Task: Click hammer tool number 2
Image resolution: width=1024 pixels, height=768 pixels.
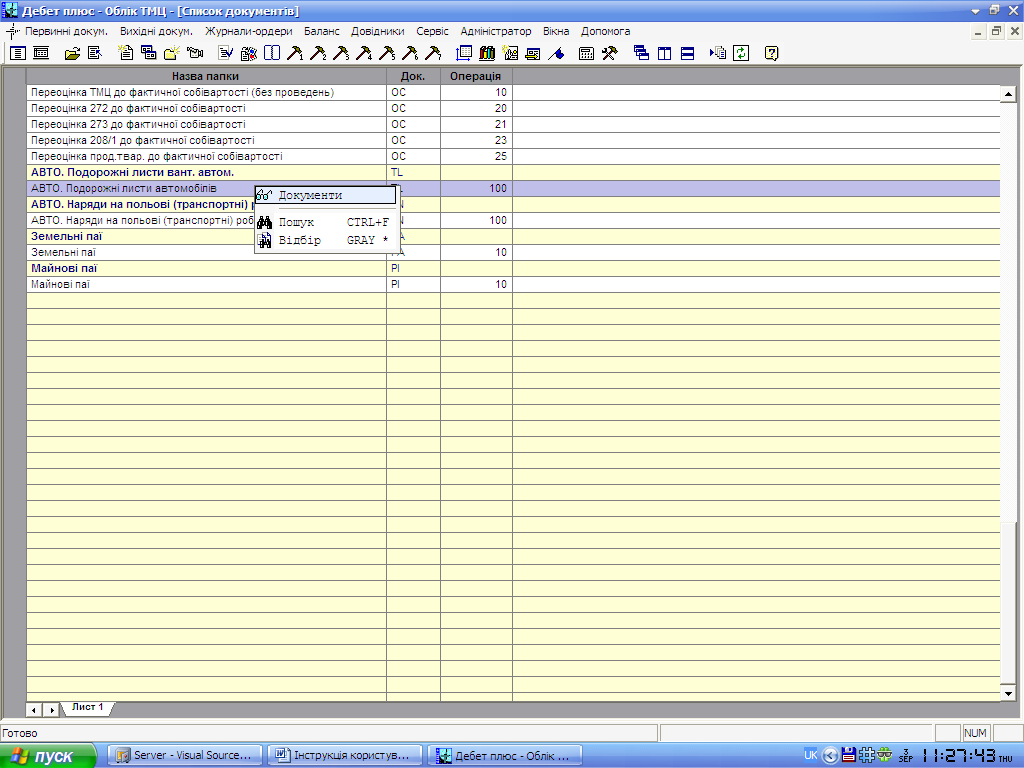Action: coord(318,54)
